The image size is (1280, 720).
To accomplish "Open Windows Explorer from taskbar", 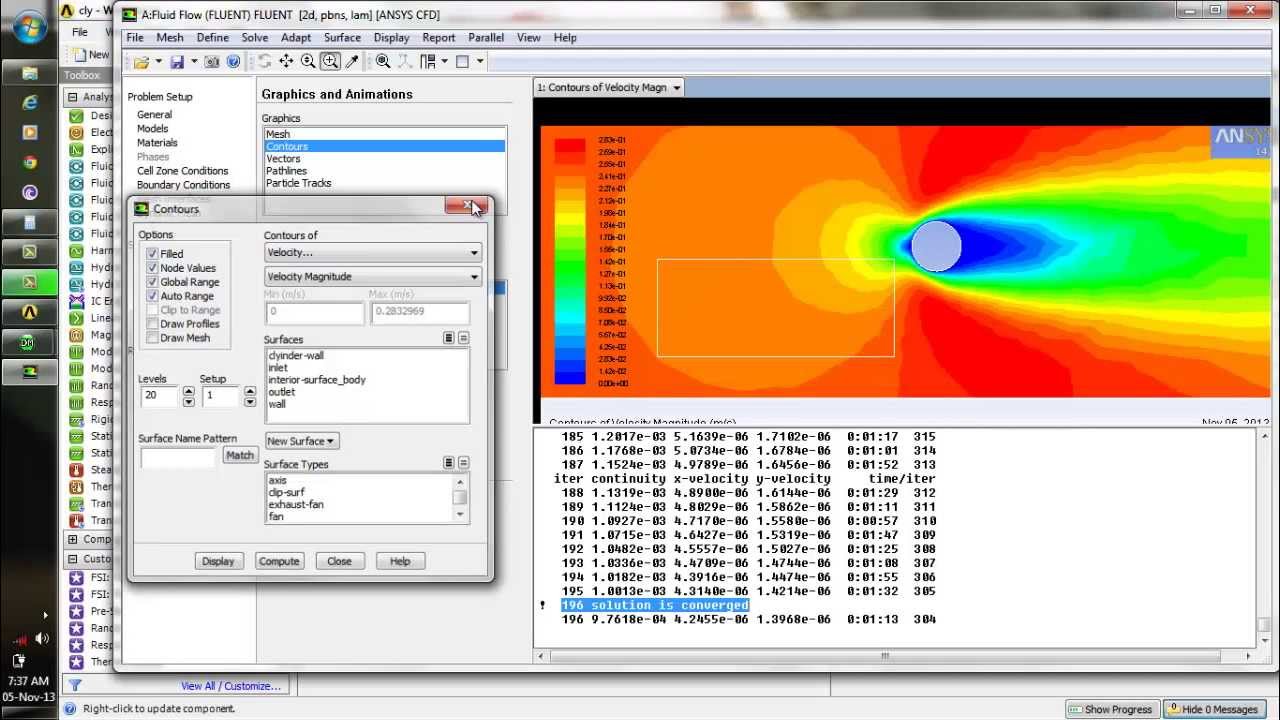I will (x=29, y=73).
